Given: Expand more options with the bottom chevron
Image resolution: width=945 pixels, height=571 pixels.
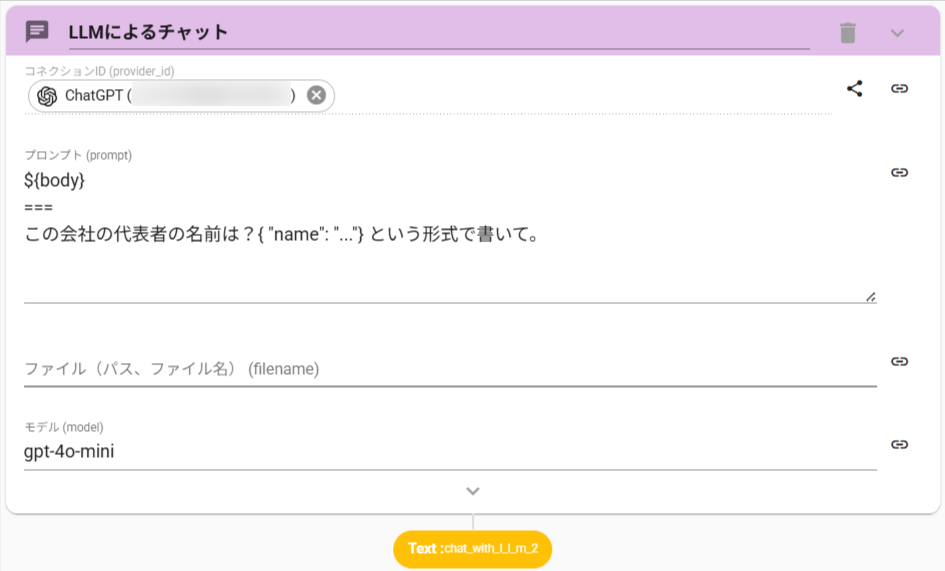Looking at the screenshot, I should pyautogui.click(x=473, y=491).
